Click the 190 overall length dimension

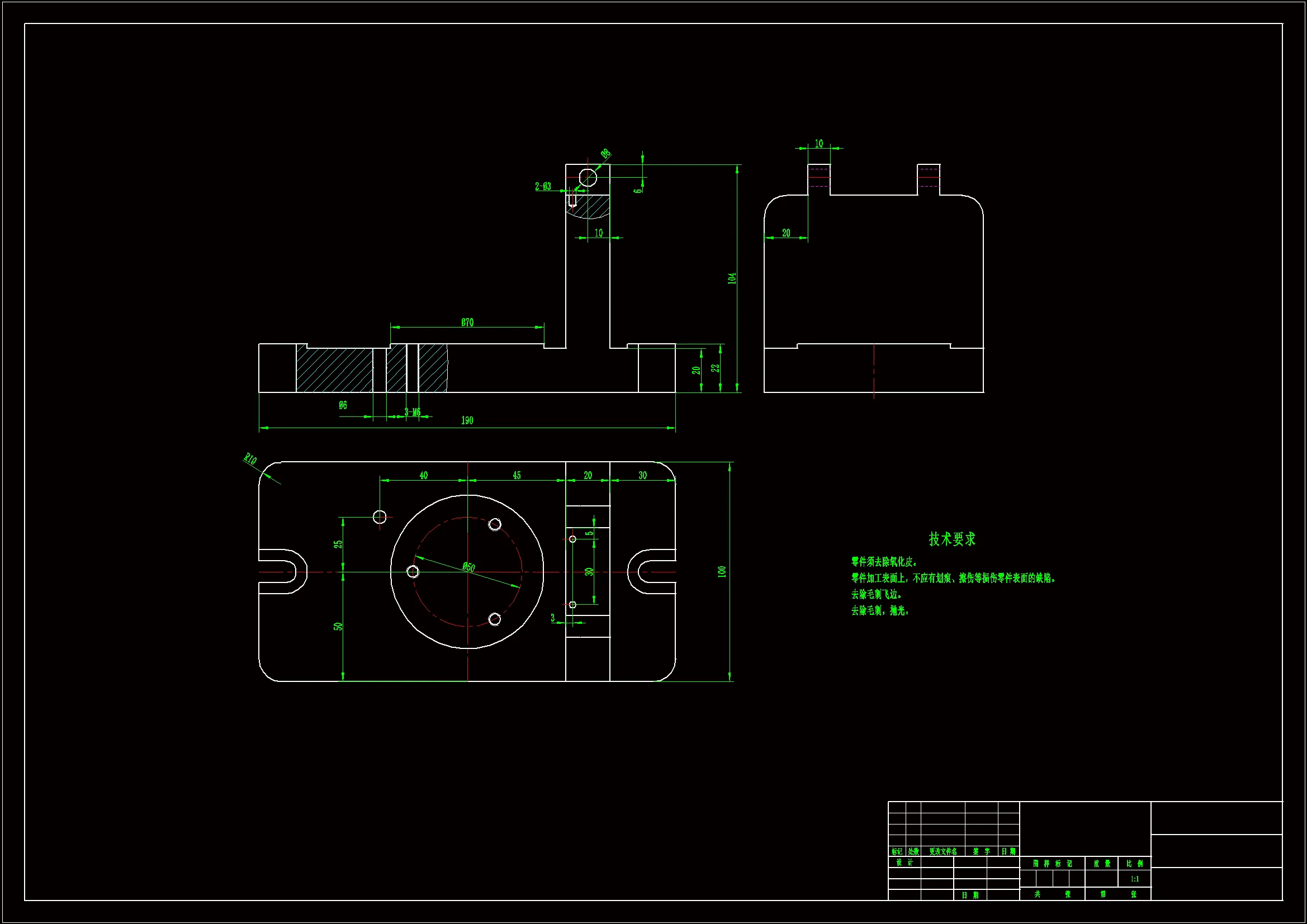467,420
